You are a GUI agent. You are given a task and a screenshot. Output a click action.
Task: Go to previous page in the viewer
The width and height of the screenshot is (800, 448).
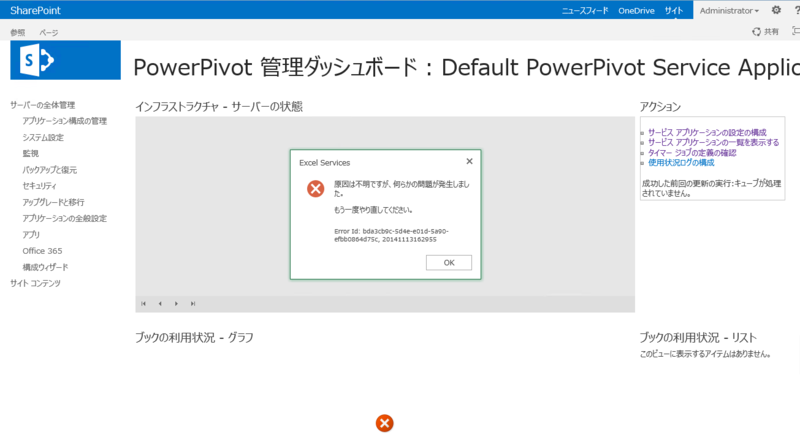(160, 304)
